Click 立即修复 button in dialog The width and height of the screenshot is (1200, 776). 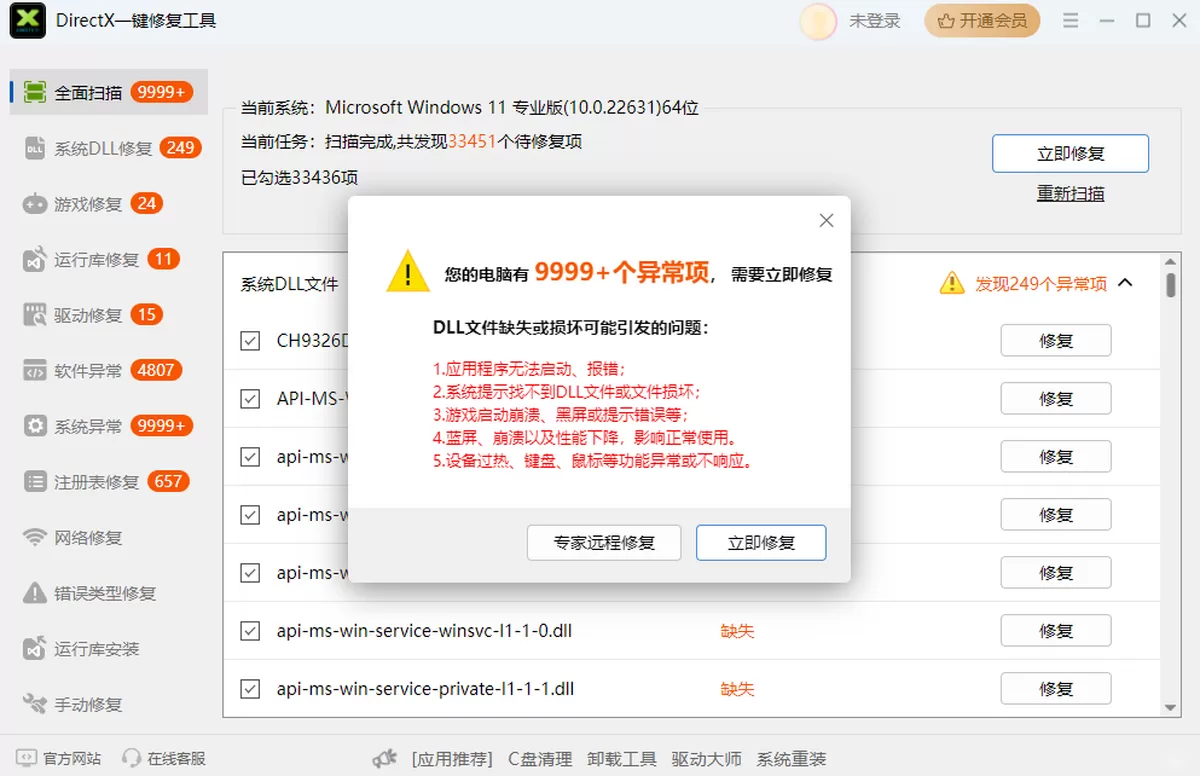click(x=761, y=542)
